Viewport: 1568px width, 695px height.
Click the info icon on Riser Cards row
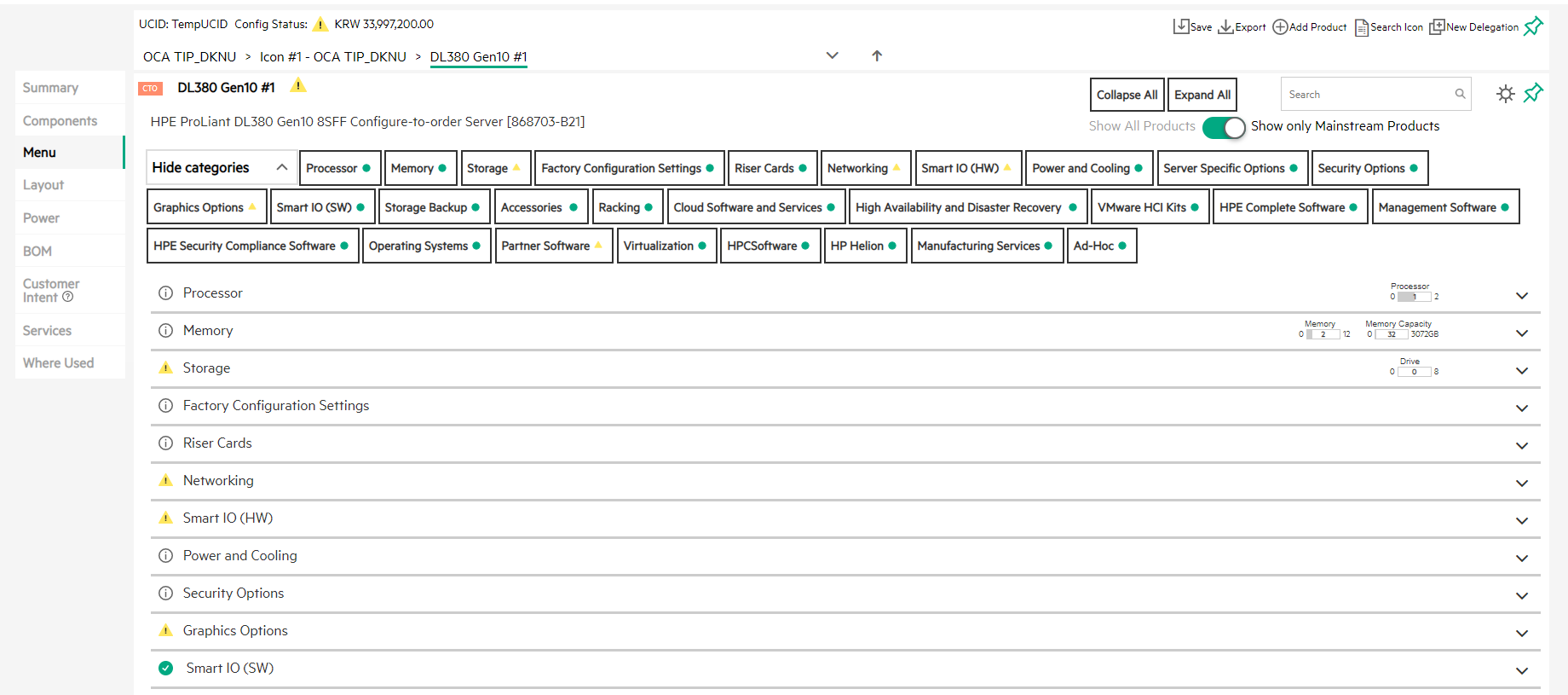point(166,443)
